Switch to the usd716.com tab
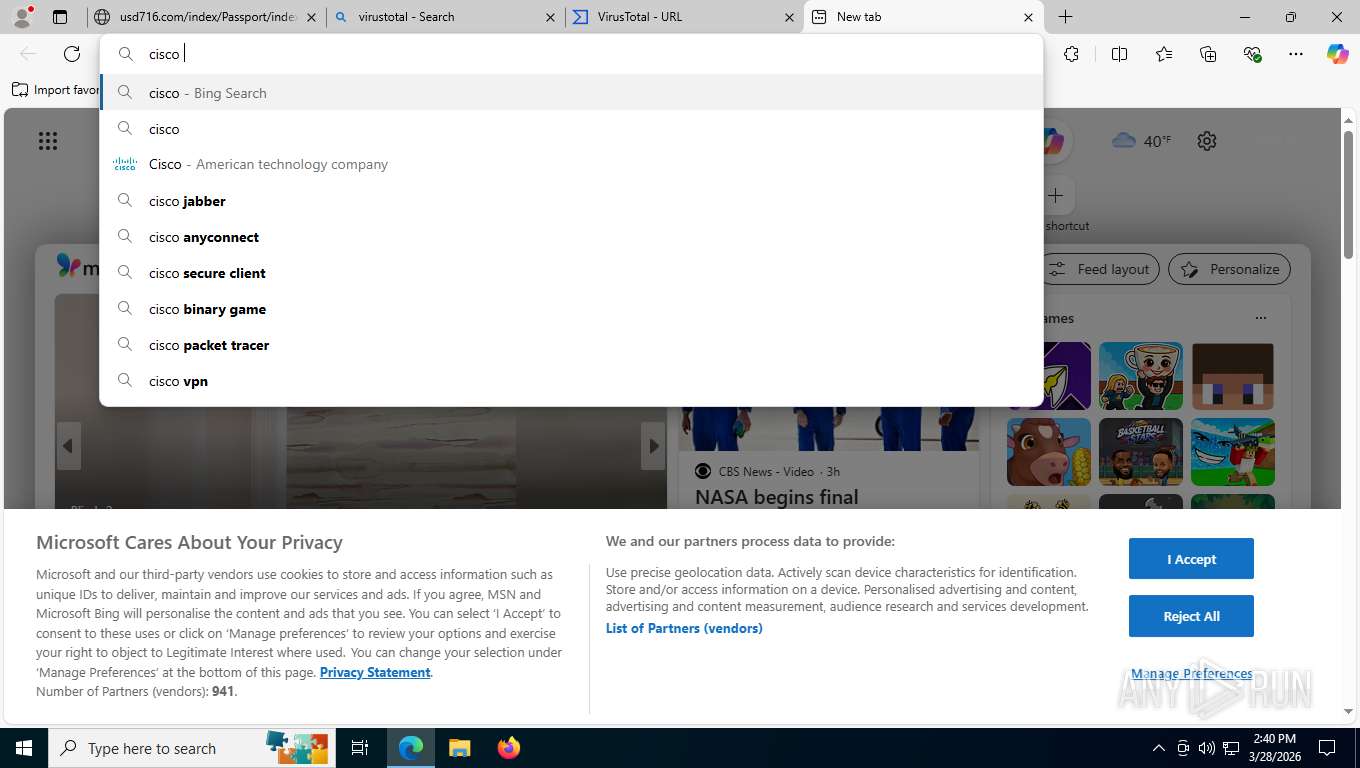 point(207,17)
